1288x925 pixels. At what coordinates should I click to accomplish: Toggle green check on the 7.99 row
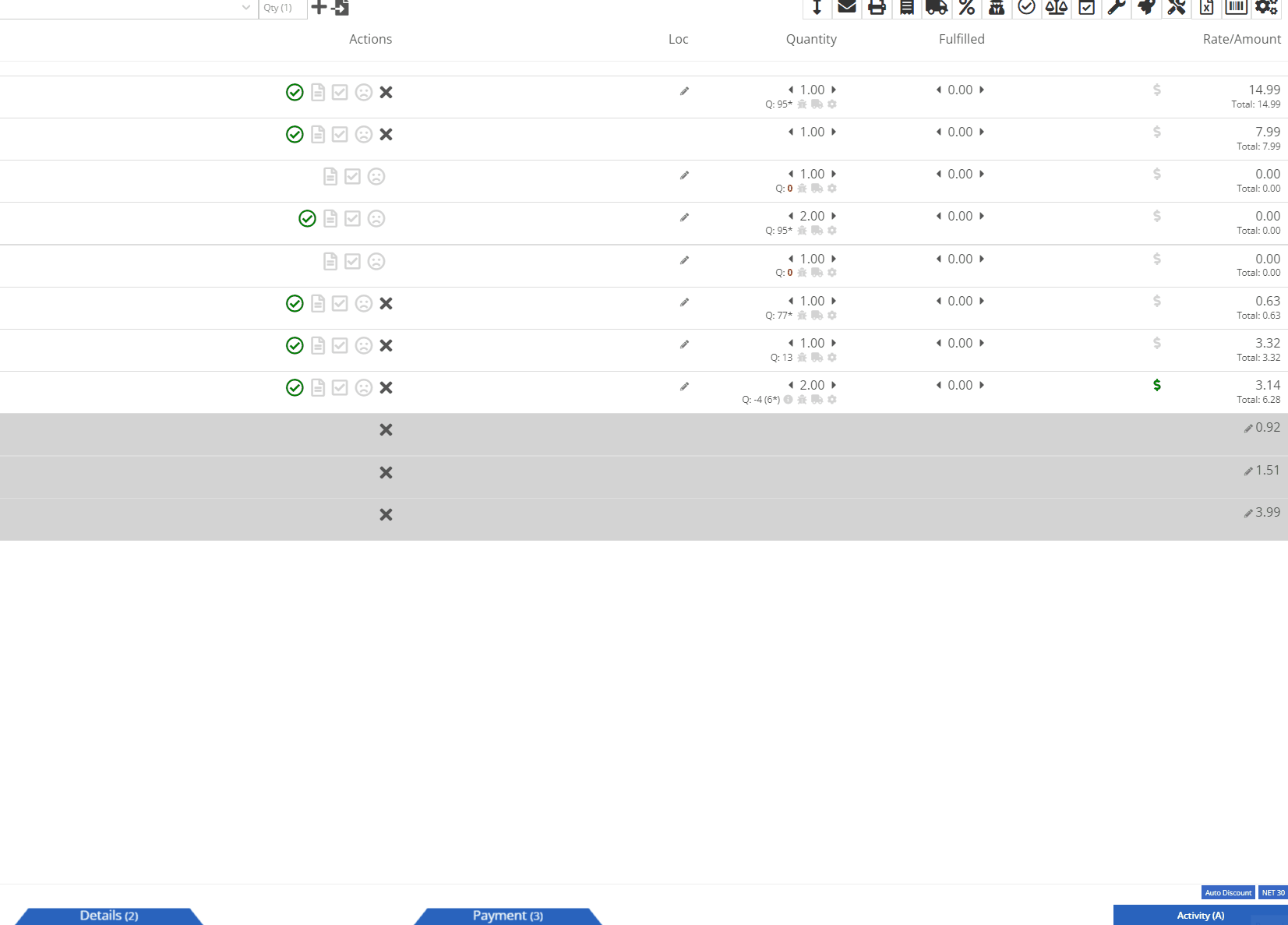(295, 134)
